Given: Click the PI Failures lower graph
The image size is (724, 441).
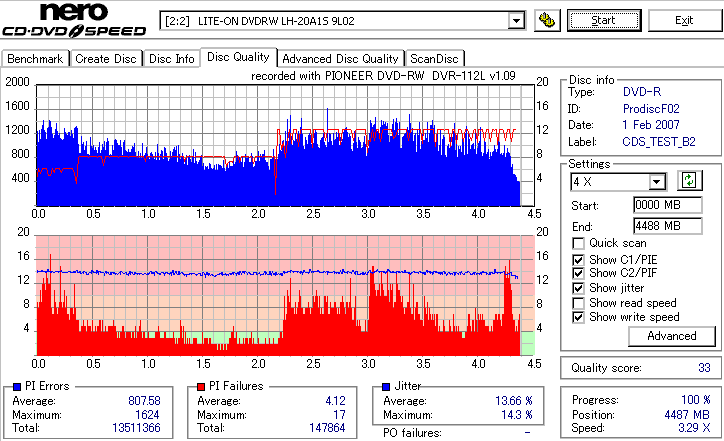Looking at the screenshot, I should pyautogui.click(x=285, y=296).
